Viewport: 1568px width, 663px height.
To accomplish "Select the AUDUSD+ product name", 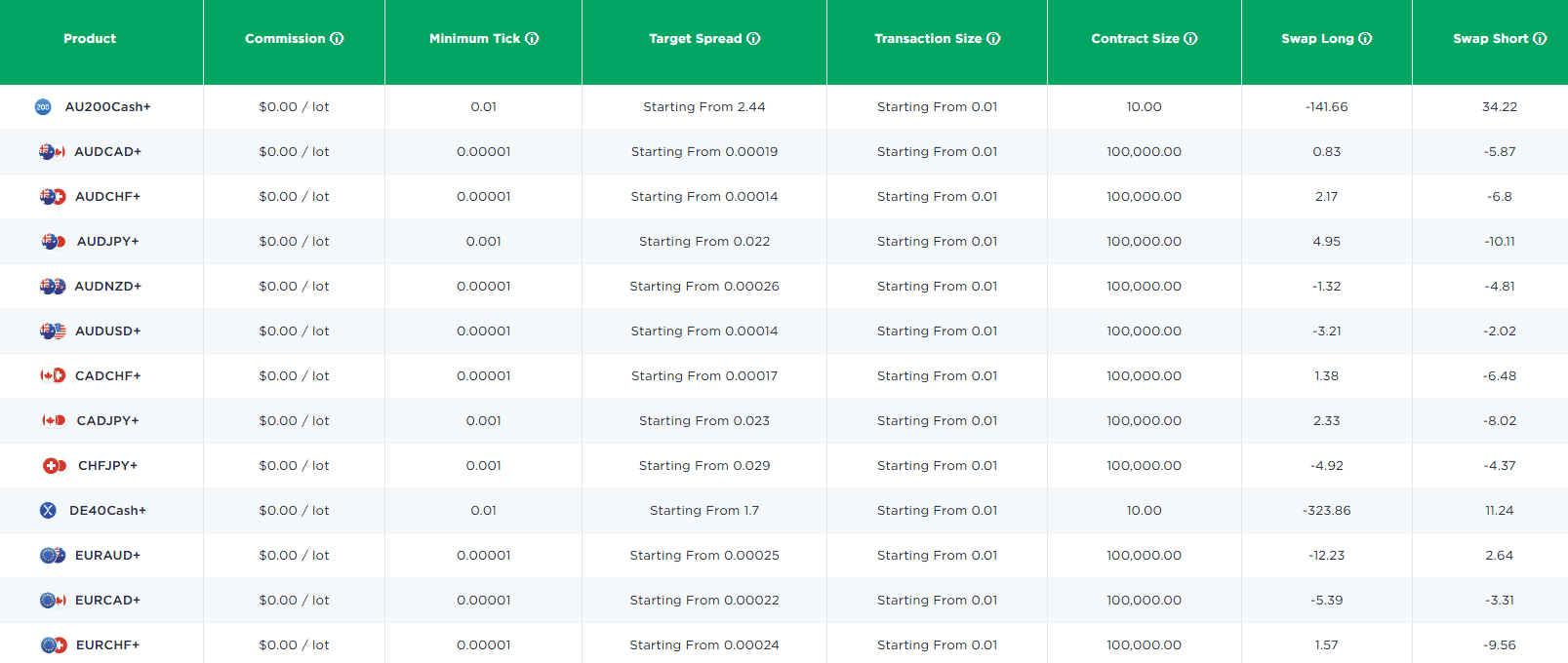I will click(108, 331).
